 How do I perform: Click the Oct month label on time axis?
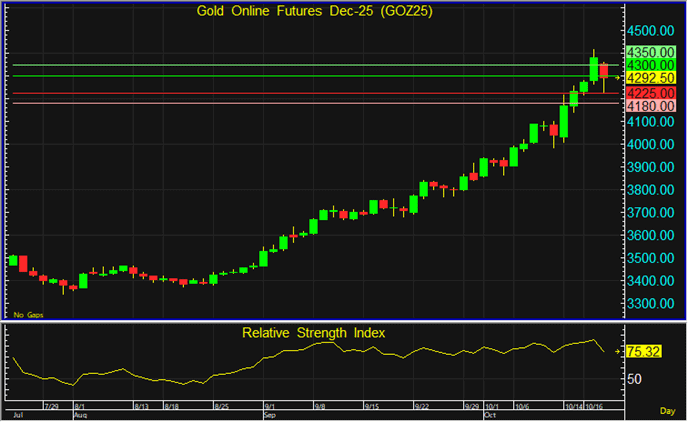coord(489,413)
